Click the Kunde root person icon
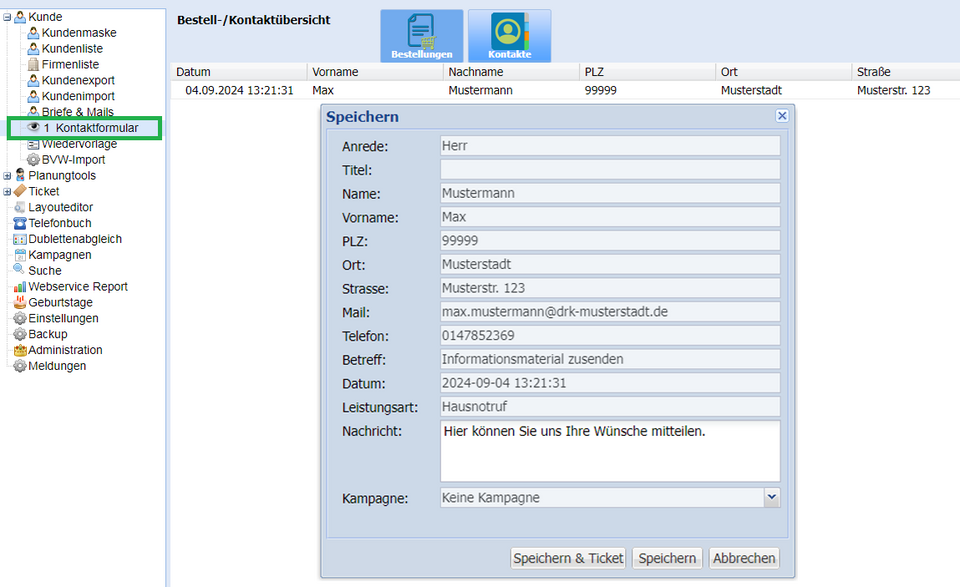Viewport: 960px width, 587px height. [x=20, y=17]
